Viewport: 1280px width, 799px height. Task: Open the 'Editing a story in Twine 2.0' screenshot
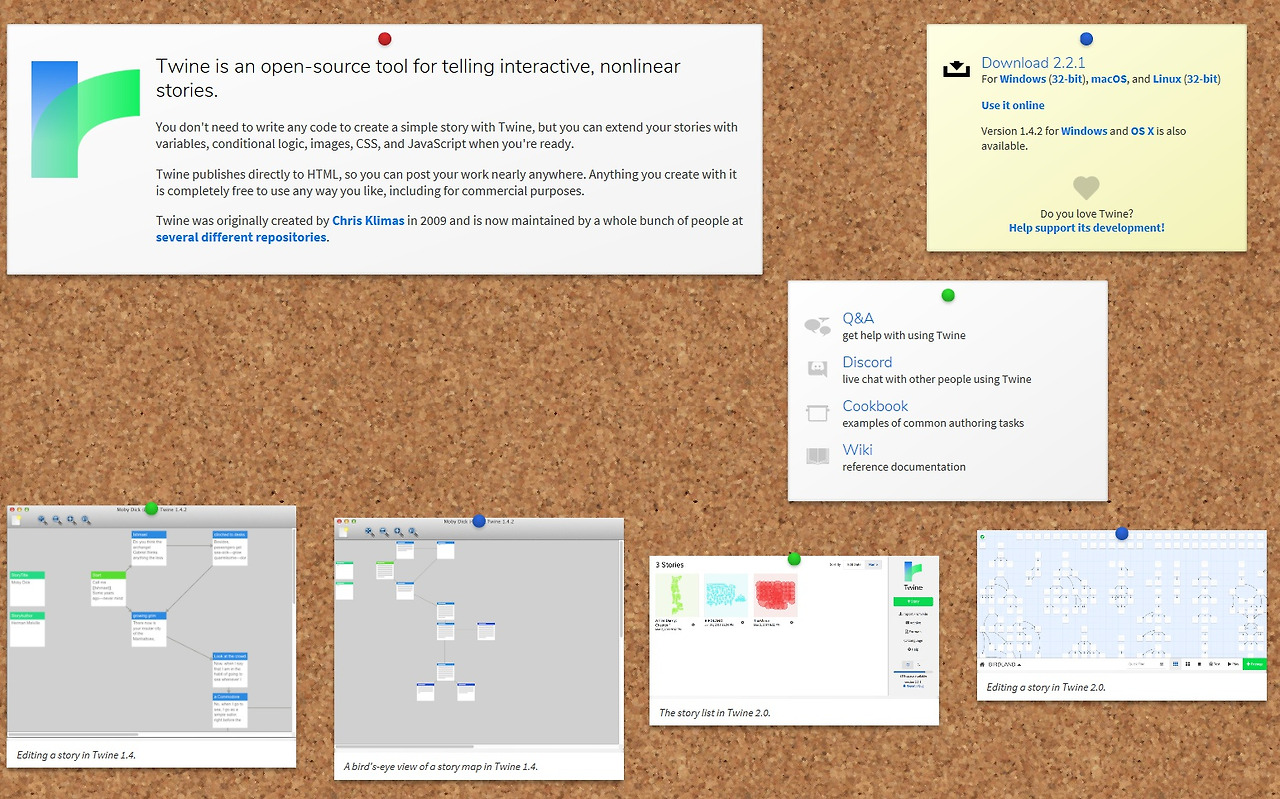click(1122, 601)
